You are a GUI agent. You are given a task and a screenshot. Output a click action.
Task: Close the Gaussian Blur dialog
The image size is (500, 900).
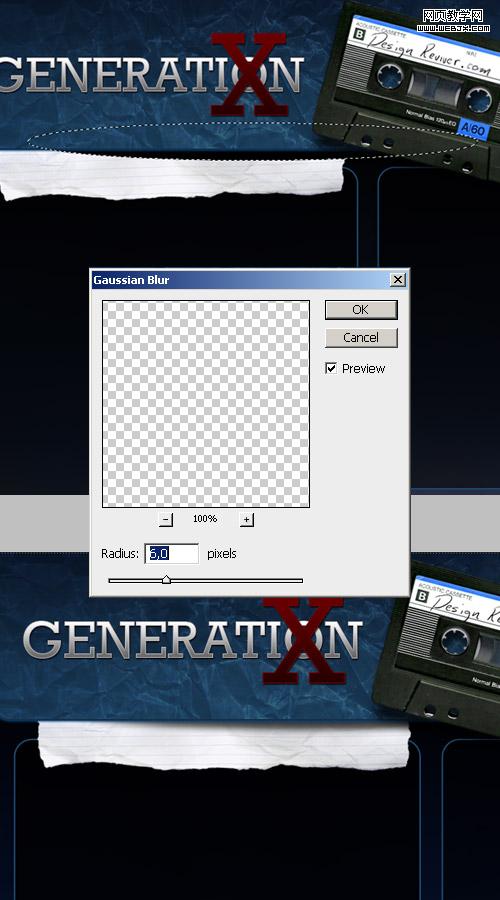(x=398, y=280)
